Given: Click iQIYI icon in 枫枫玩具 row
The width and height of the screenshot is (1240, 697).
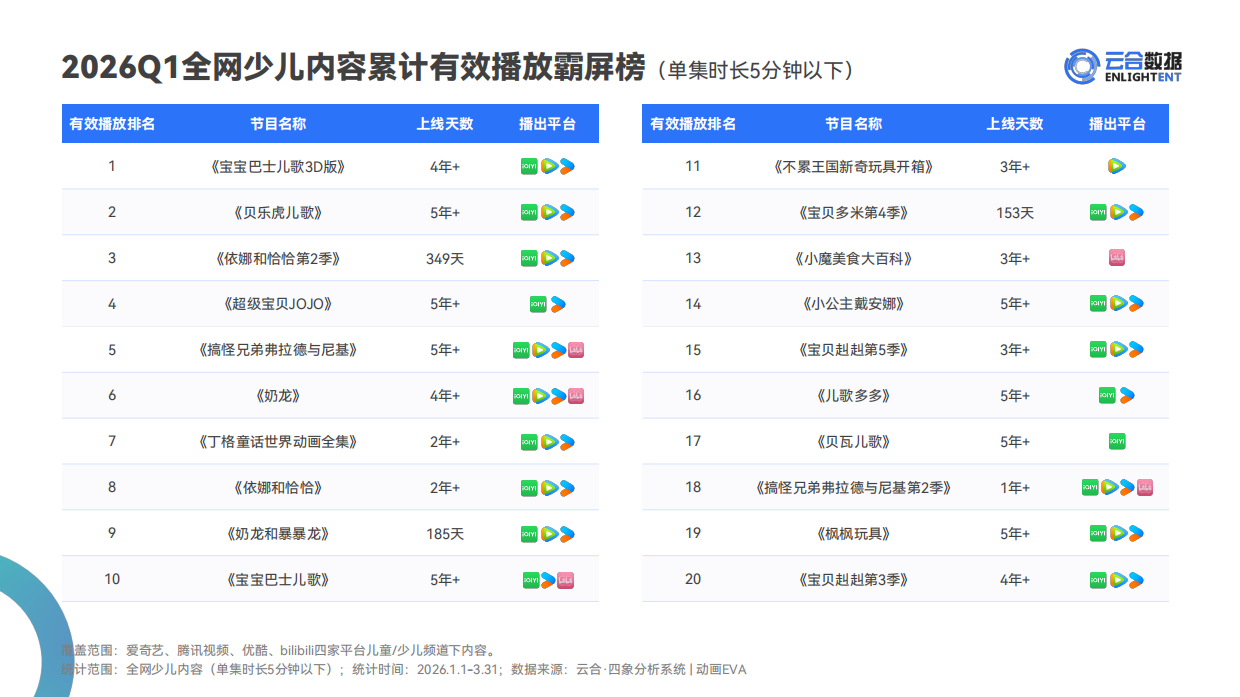Looking at the screenshot, I should point(1098,534).
